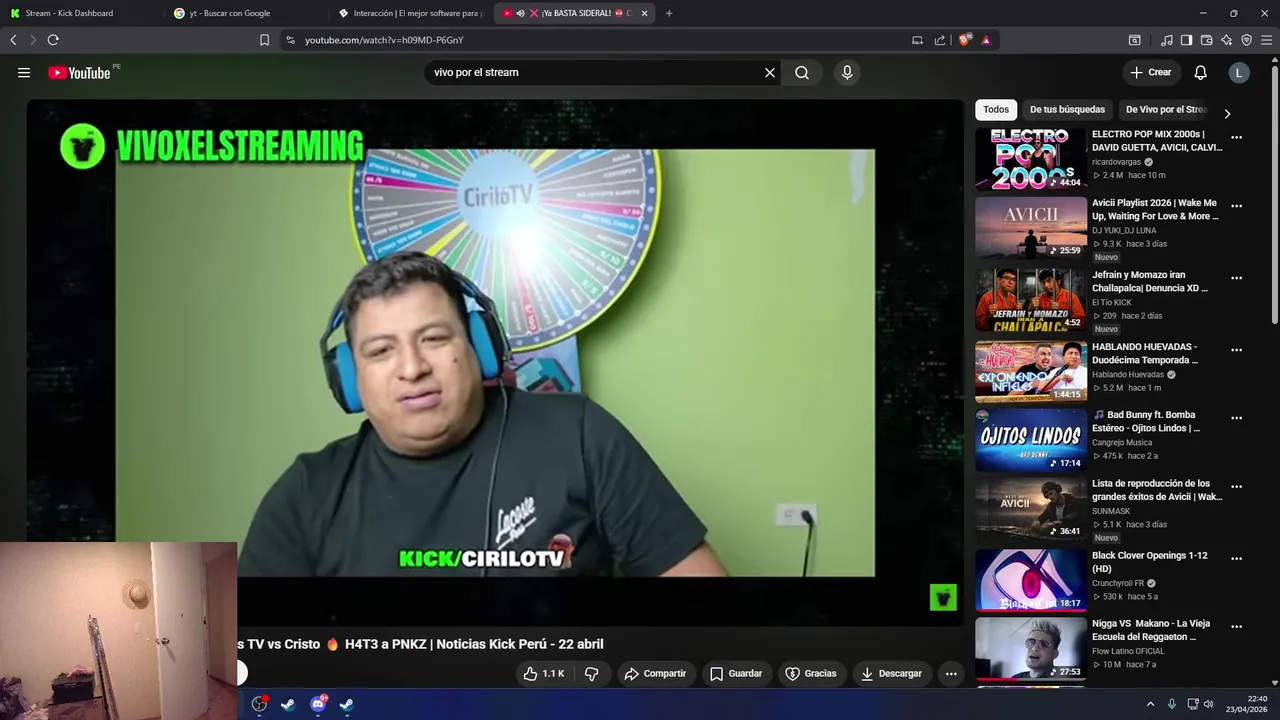Open the YouTube notifications bell
The height and width of the screenshot is (720, 1280).
(1201, 72)
